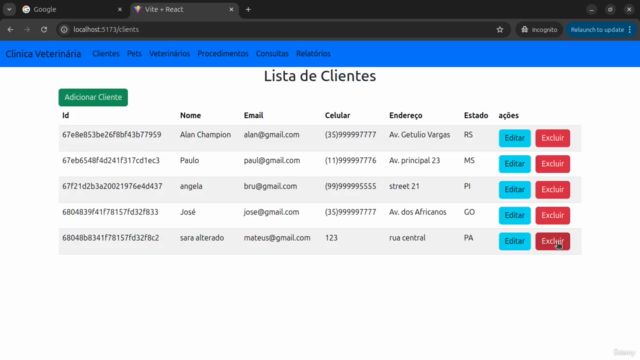Open the Incognito indicator

point(539,29)
